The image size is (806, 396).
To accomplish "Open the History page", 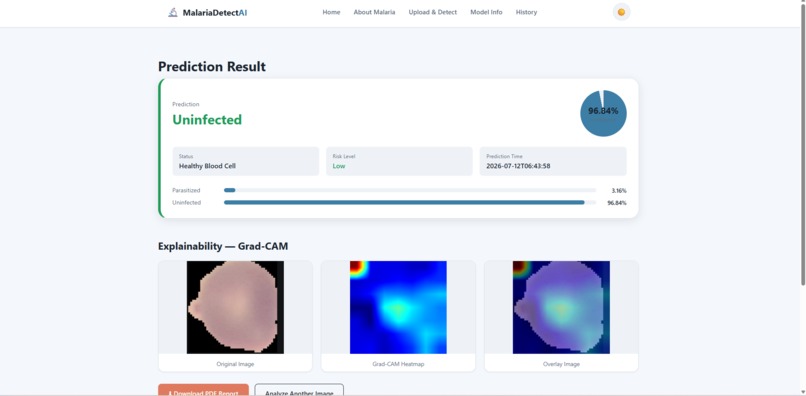I will 526,12.
